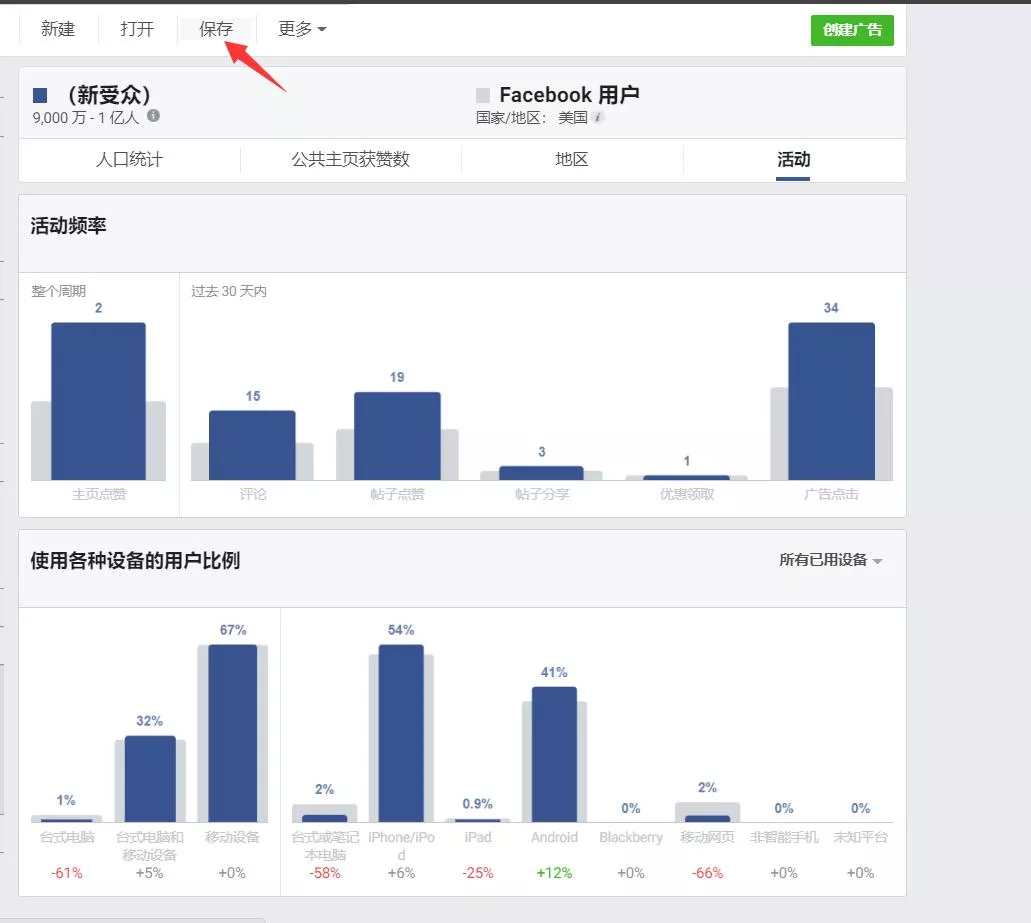
Task: Click the 广告点击 bar showing 34
Action: [x=831, y=401]
